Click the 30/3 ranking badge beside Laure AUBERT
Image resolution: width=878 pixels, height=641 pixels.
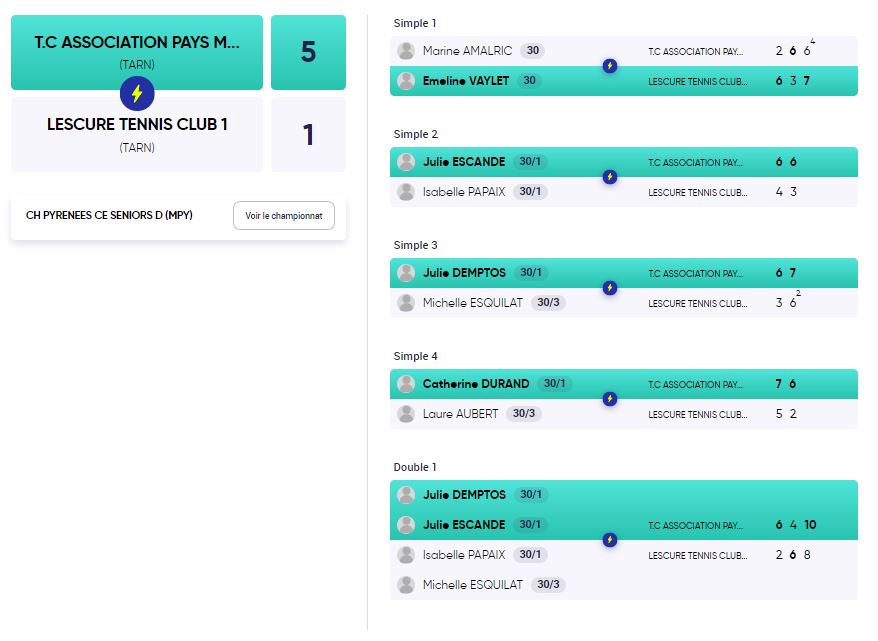pyautogui.click(x=524, y=414)
